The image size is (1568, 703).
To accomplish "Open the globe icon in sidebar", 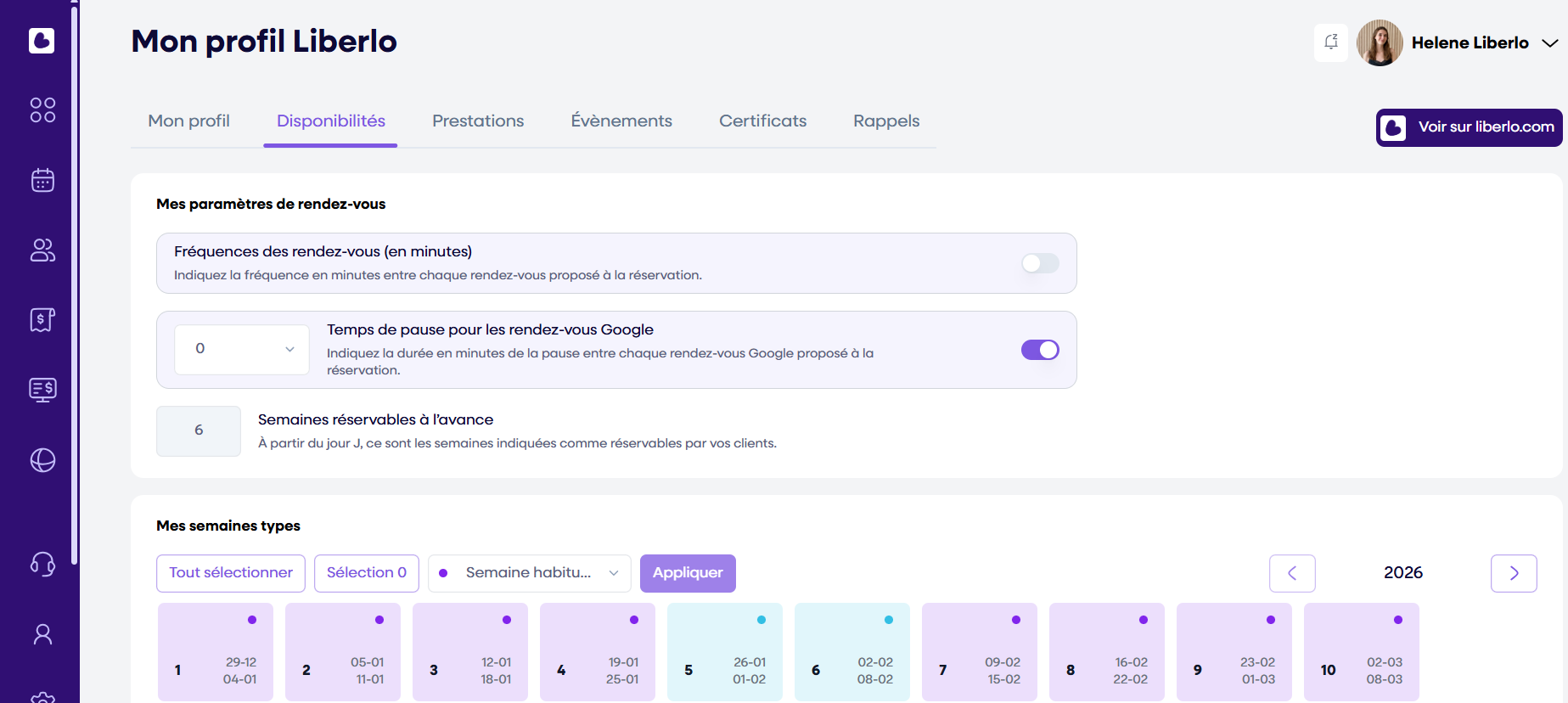I will tap(42, 459).
